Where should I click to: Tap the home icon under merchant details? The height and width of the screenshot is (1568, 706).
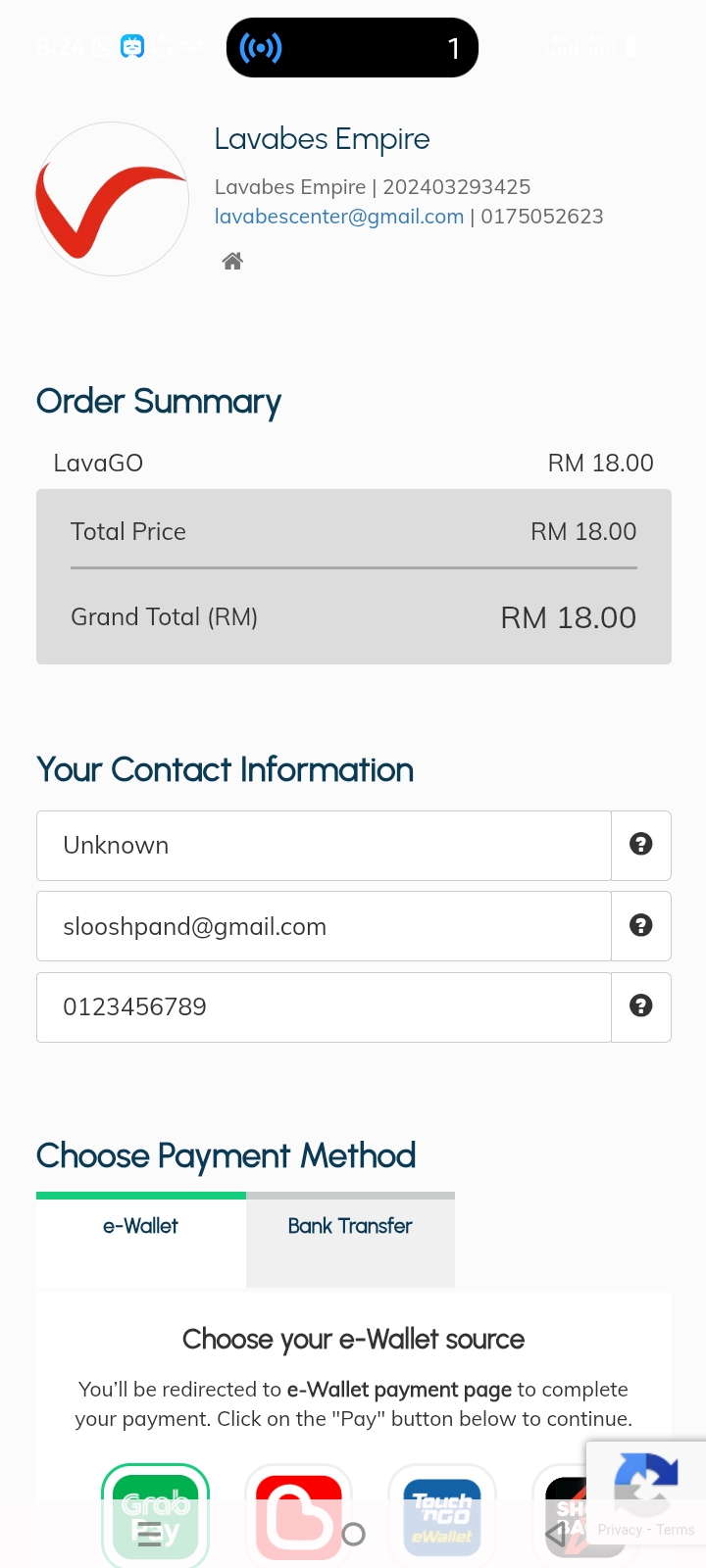tap(232, 261)
